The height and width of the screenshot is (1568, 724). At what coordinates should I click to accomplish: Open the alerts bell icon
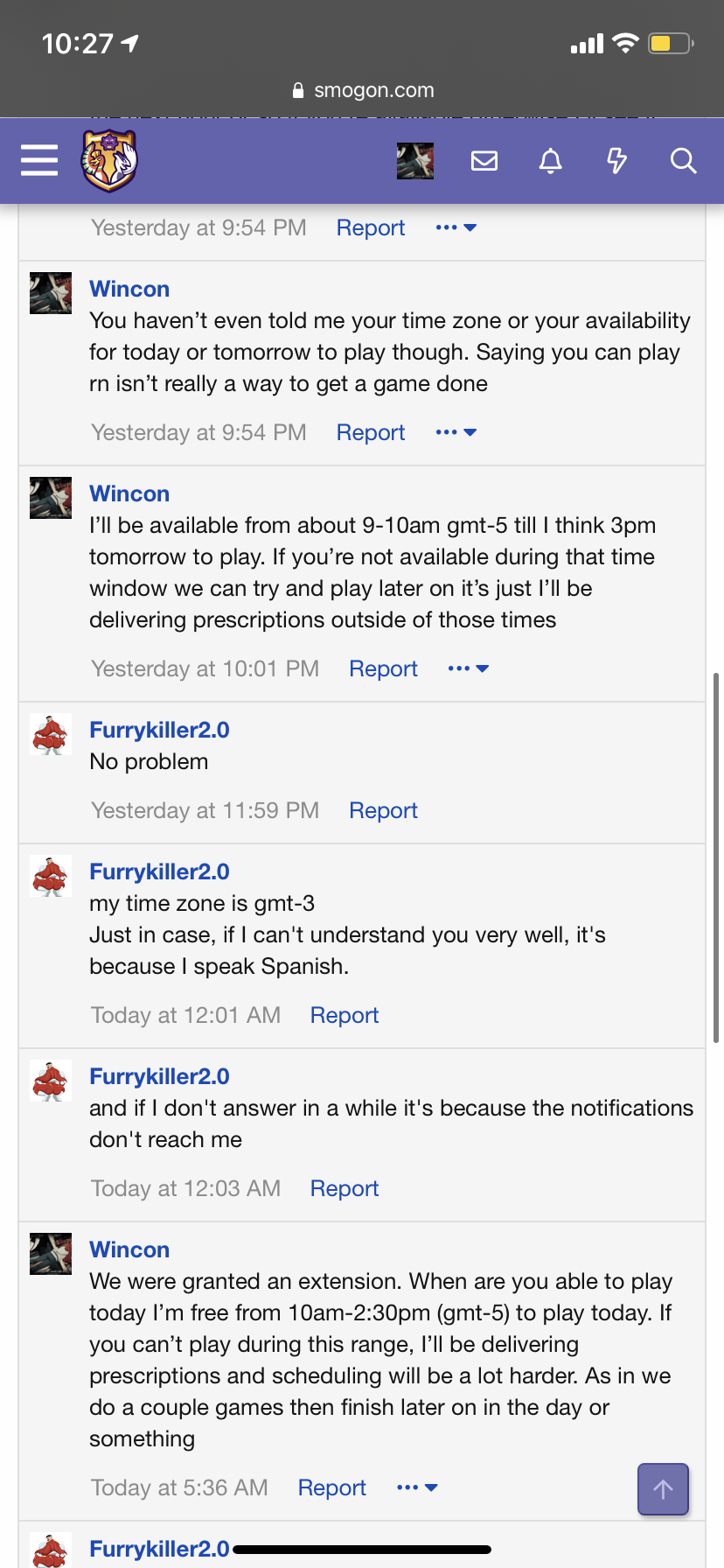(x=550, y=161)
